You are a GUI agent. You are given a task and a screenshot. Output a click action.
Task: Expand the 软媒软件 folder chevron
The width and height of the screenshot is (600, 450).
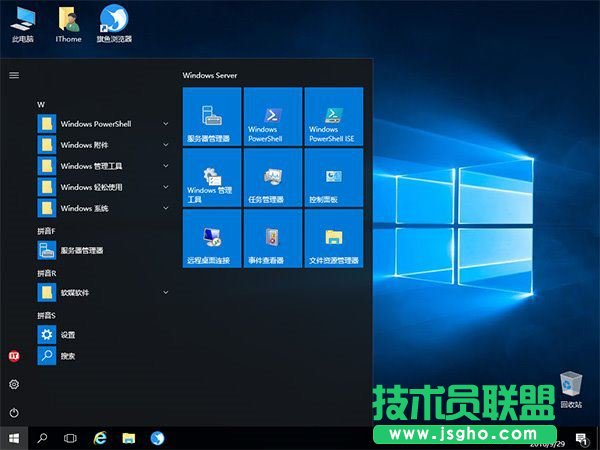coord(166,292)
